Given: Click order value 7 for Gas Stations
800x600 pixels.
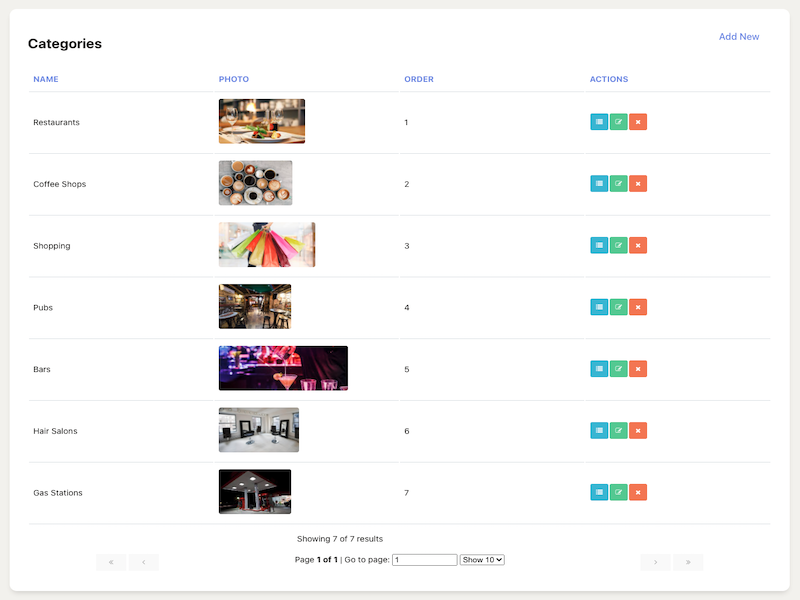Looking at the screenshot, I should [x=407, y=493].
